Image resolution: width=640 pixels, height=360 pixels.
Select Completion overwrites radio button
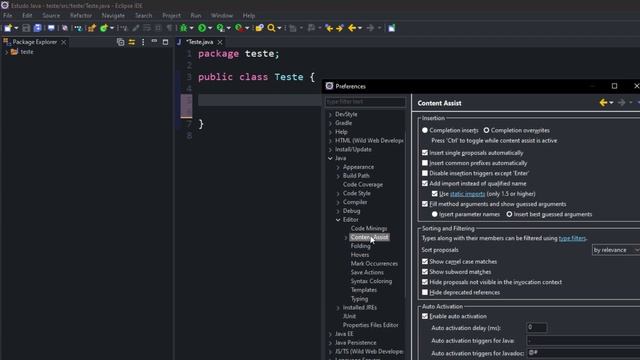click(486, 130)
